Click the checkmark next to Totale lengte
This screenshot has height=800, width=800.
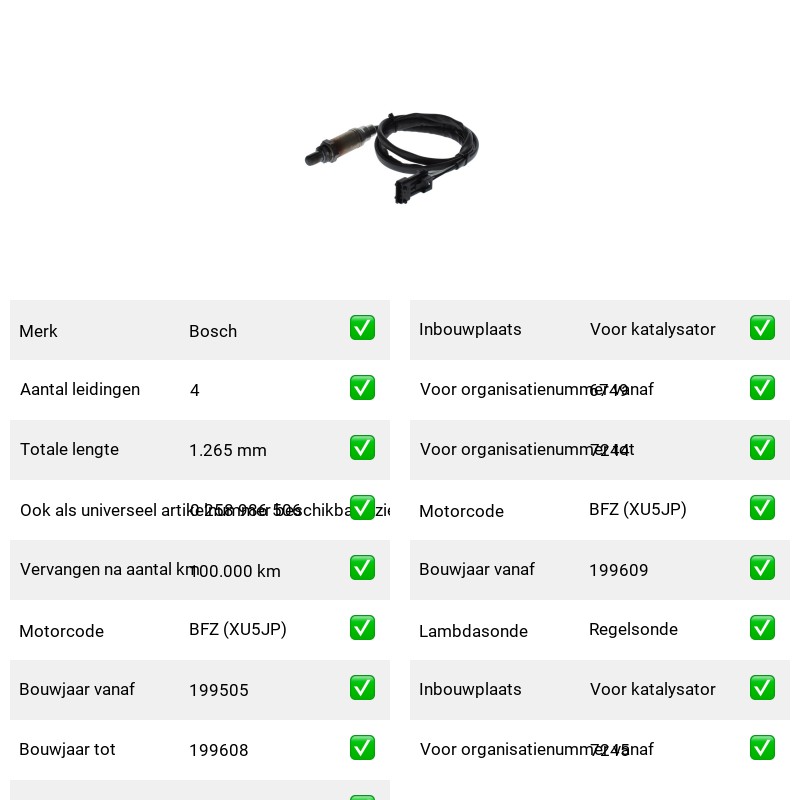tap(362, 447)
